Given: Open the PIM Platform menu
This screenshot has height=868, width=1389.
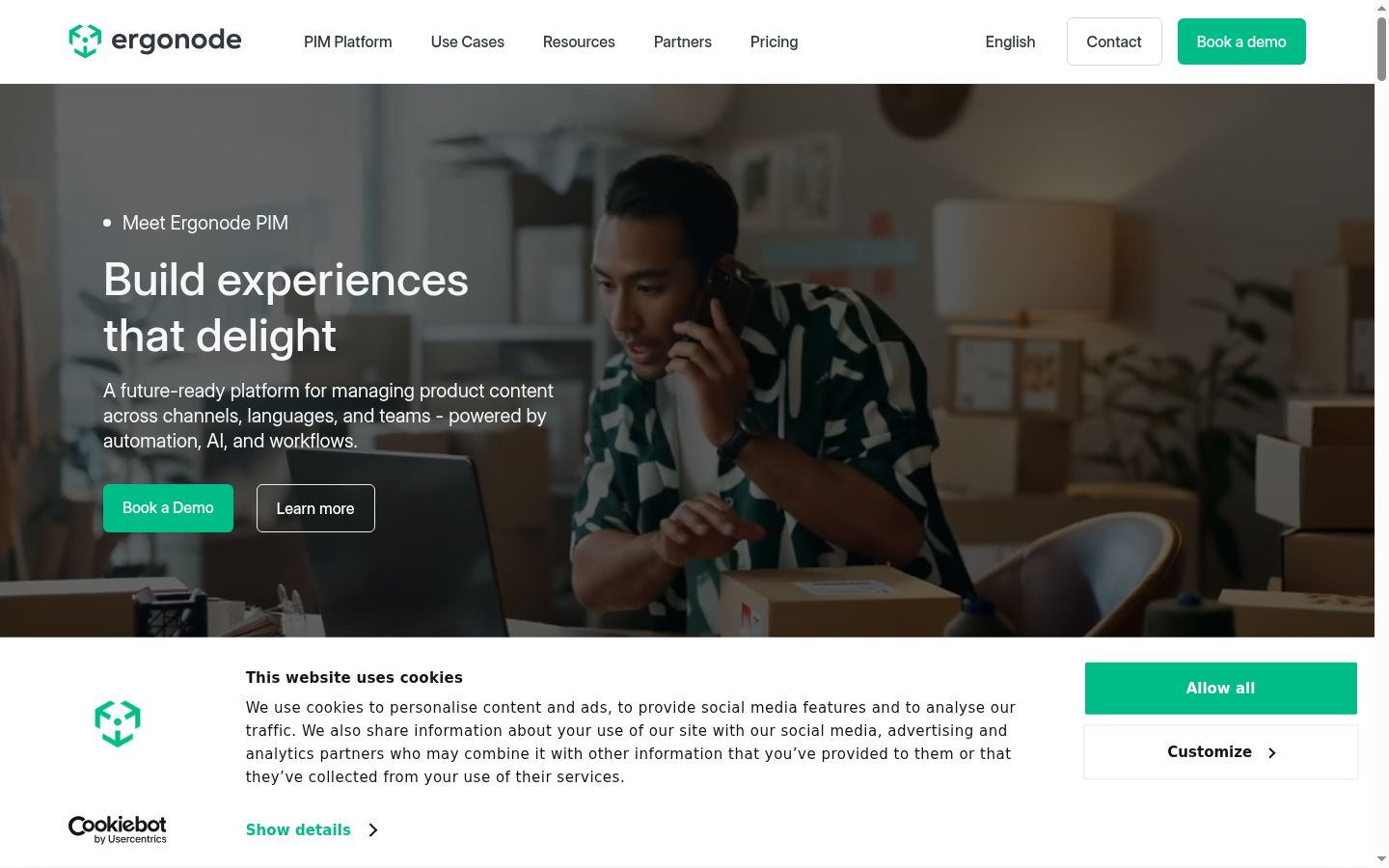Looking at the screenshot, I should point(348,41).
